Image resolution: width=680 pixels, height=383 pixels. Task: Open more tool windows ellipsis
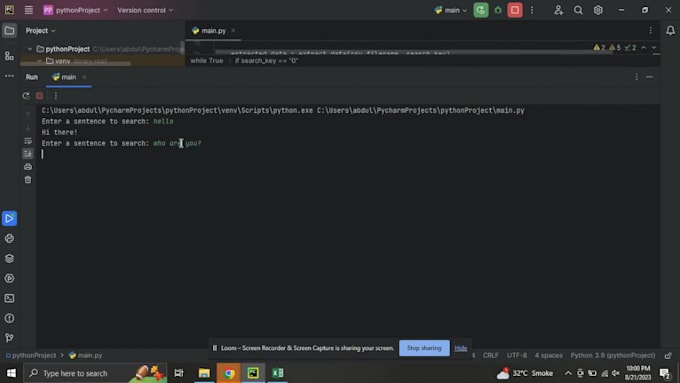tap(9, 76)
